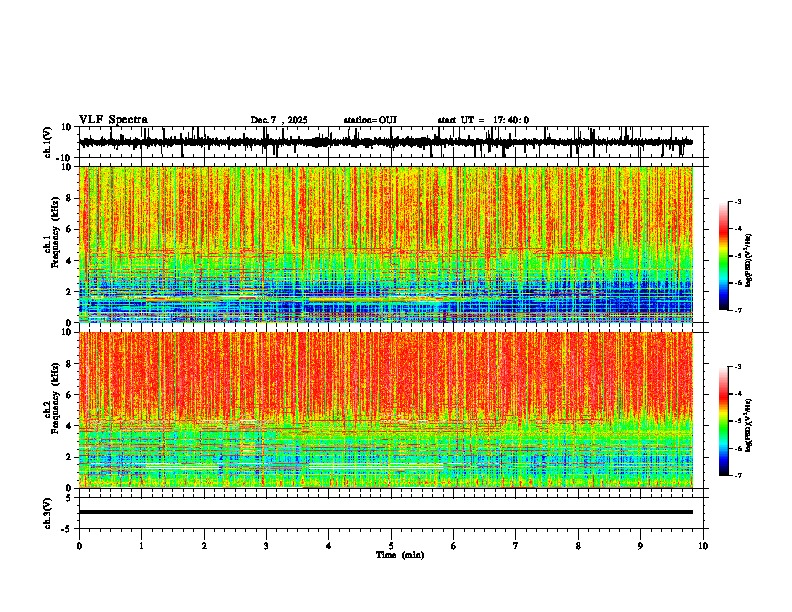Click the ch.1 spectrogram panel
The image size is (792, 612).
click(x=385, y=244)
